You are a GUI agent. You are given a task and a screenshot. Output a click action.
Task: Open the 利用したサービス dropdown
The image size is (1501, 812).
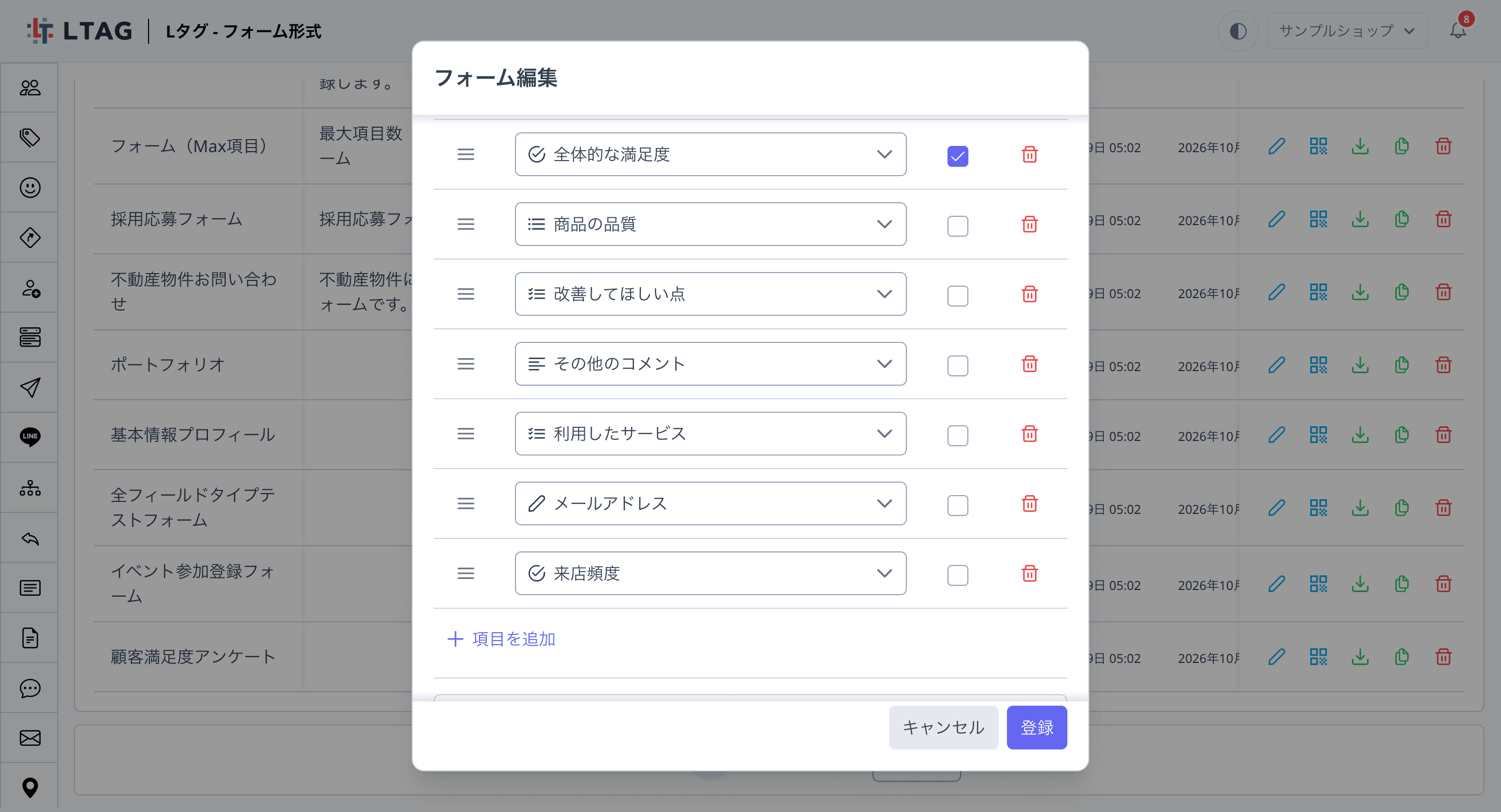[710, 434]
